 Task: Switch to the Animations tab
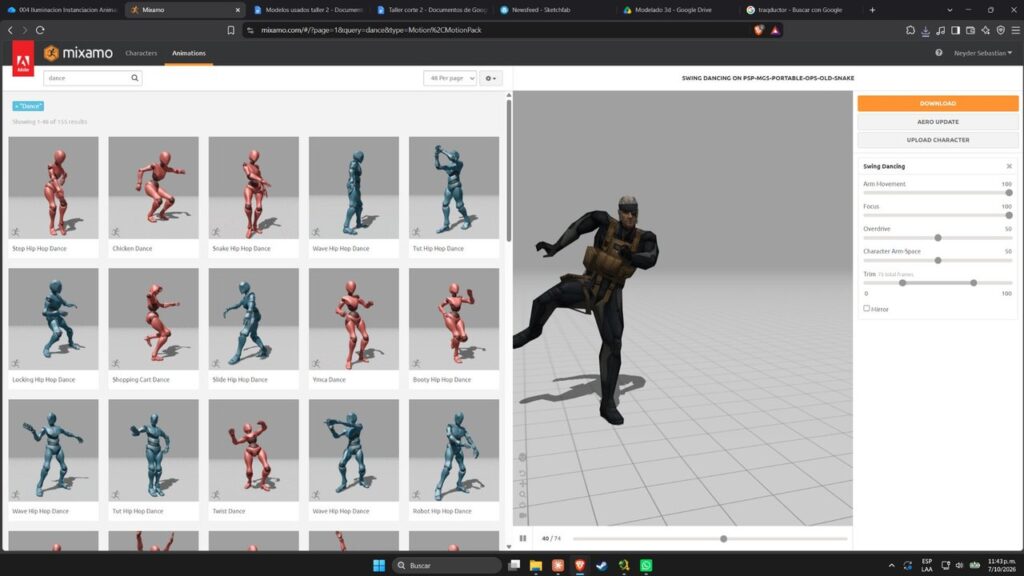tap(189, 53)
